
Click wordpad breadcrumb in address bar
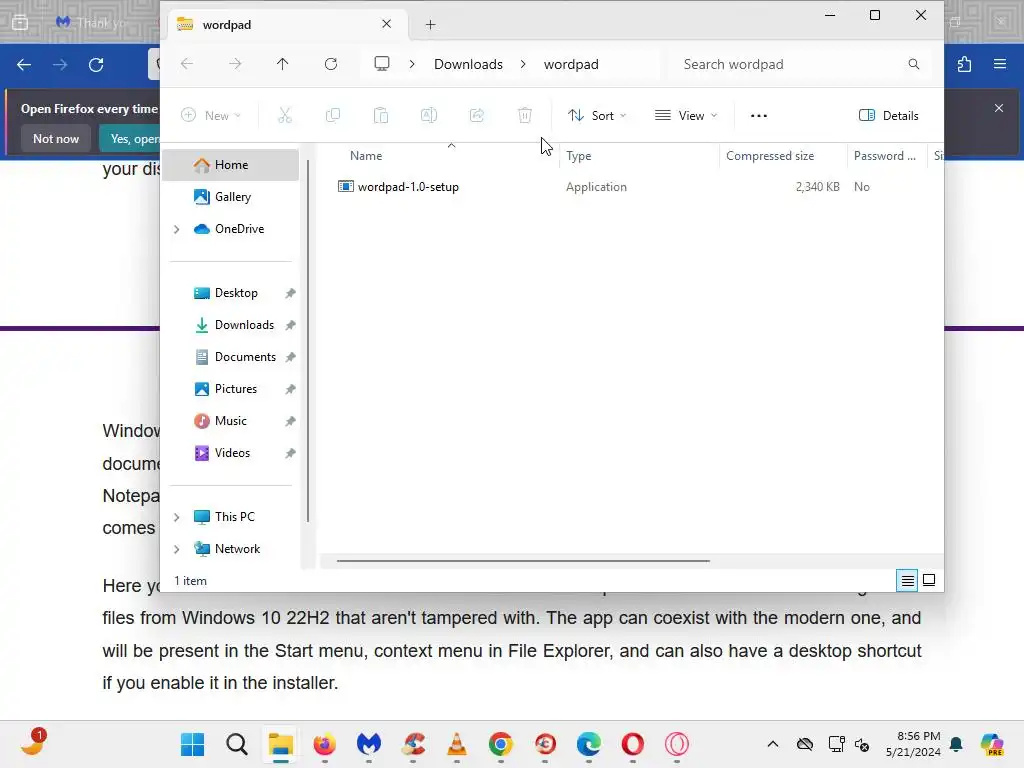click(x=571, y=64)
